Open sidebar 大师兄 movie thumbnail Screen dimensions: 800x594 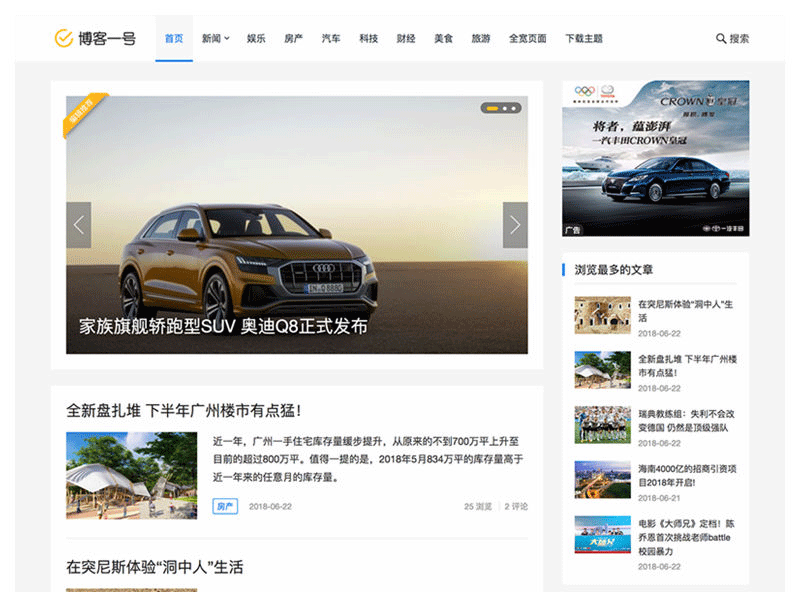pos(603,534)
